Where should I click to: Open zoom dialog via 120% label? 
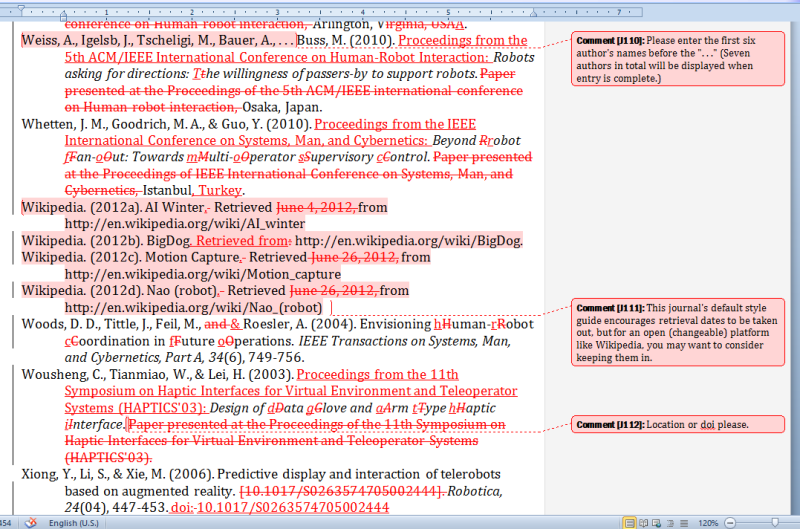click(708, 522)
